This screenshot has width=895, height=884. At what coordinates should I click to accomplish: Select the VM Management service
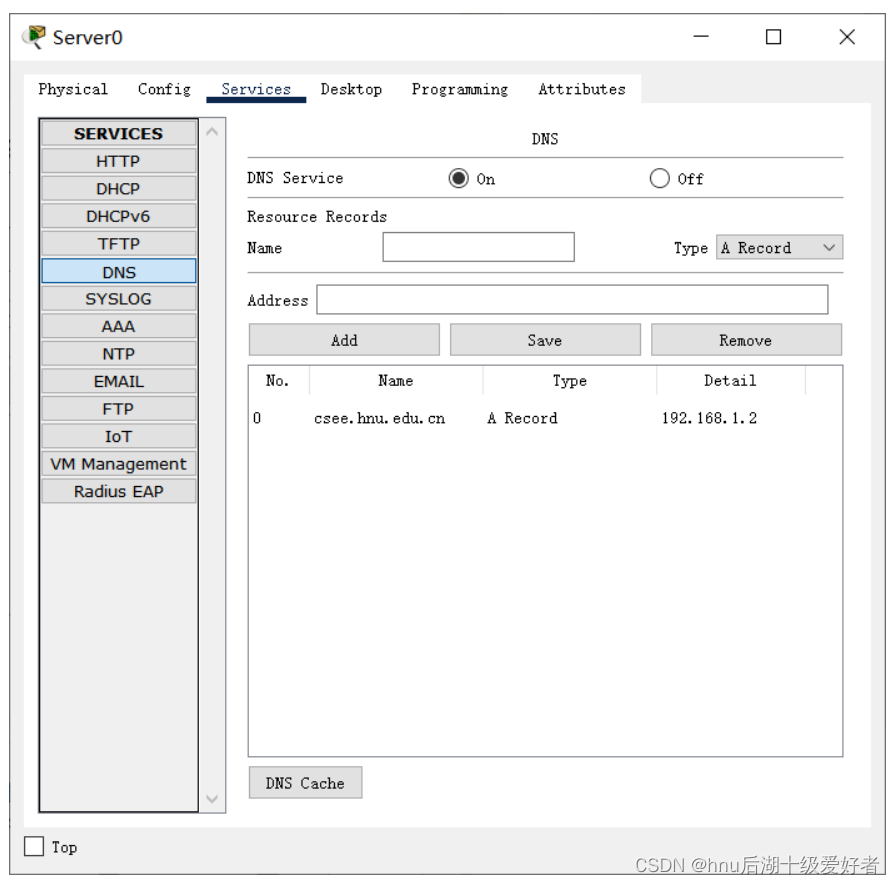[x=119, y=464]
